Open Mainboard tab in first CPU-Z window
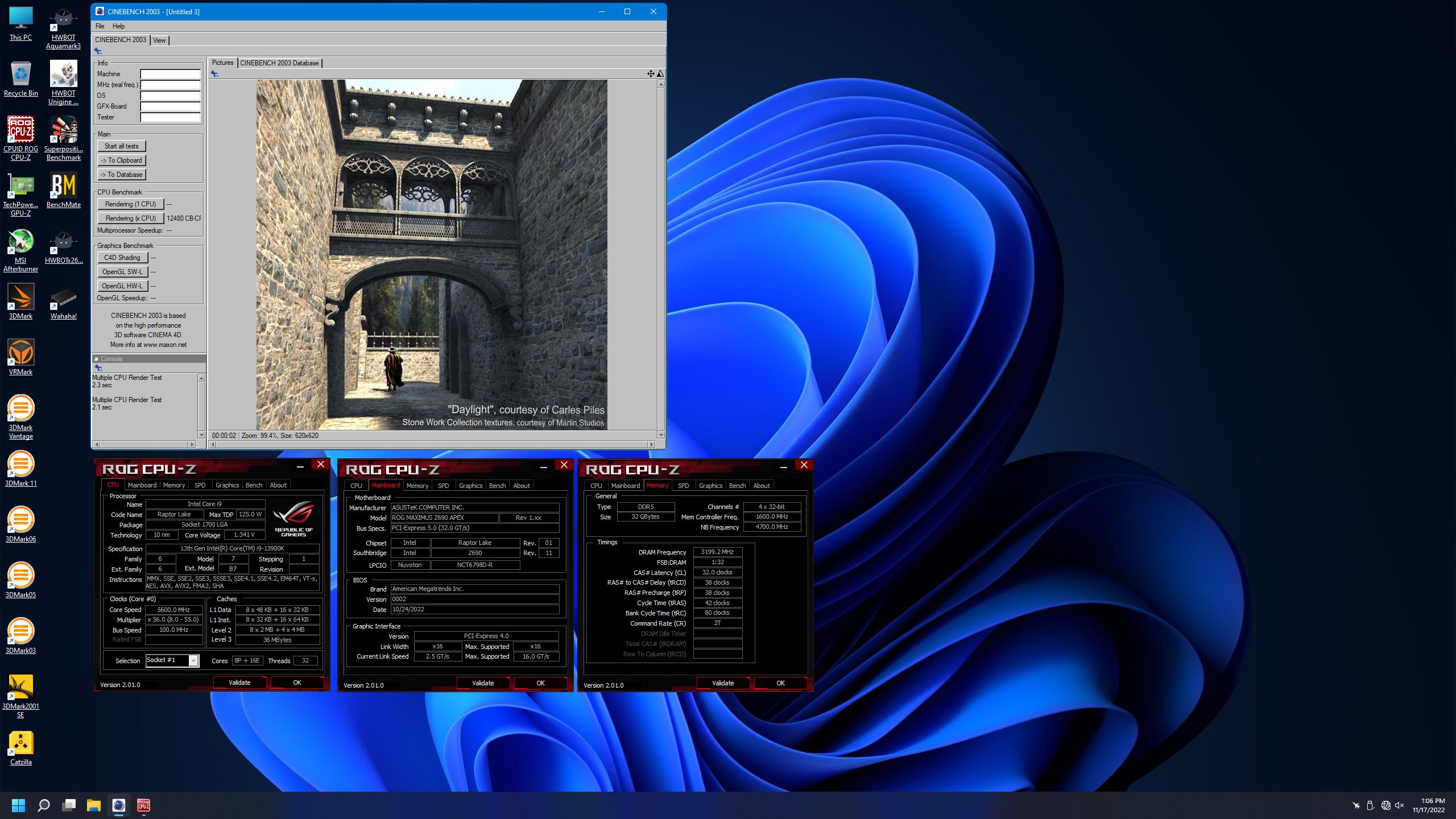Image resolution: width=1456 pixels, height=819 pixels. [x=142, y=485]
